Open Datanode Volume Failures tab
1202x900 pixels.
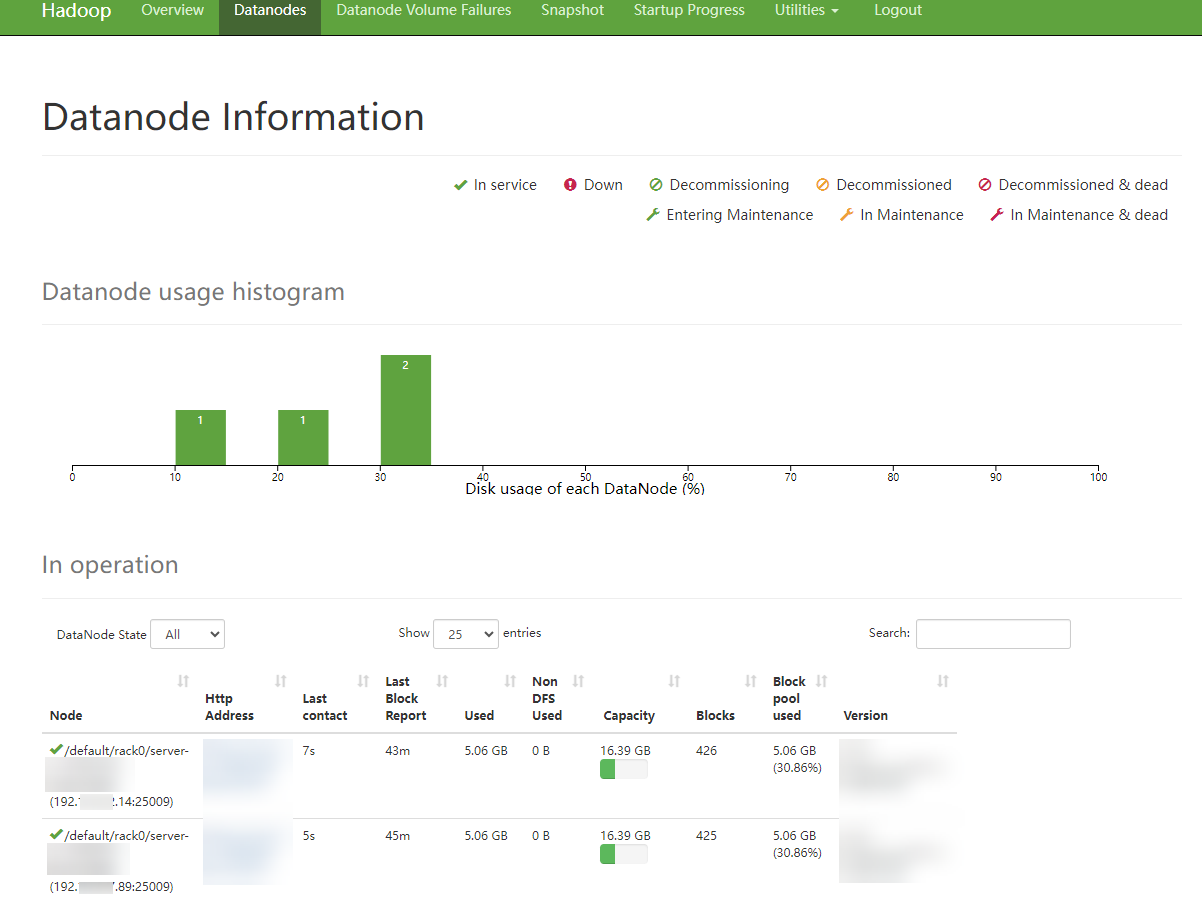click(424, 10)
